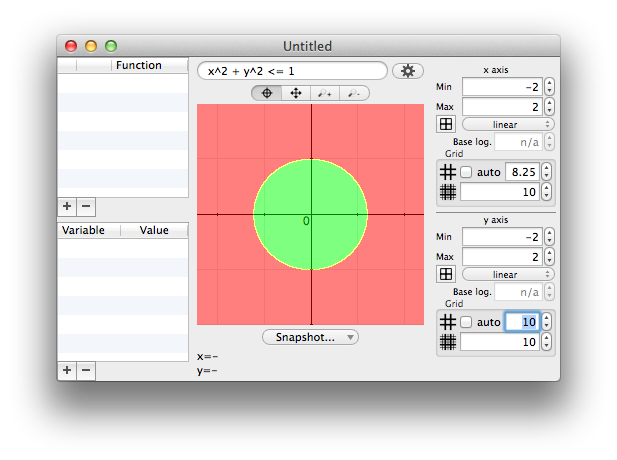This screenshot has height=460, width=617.
Task: Click x axis minor grid 10 stepper
Action: point(546,192)
